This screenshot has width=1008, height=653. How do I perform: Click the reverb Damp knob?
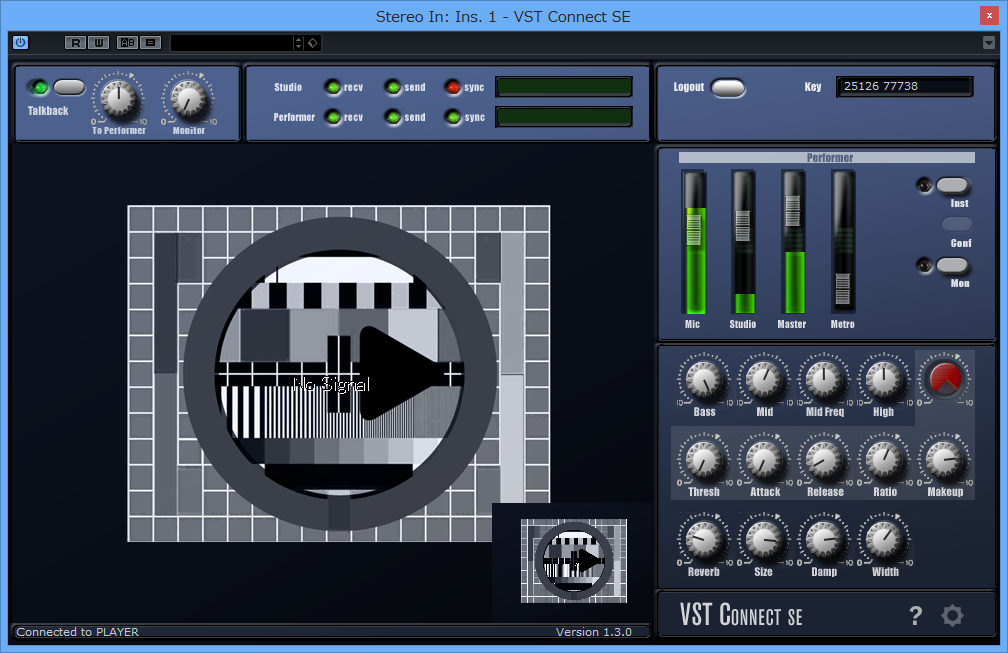(824, 539)
